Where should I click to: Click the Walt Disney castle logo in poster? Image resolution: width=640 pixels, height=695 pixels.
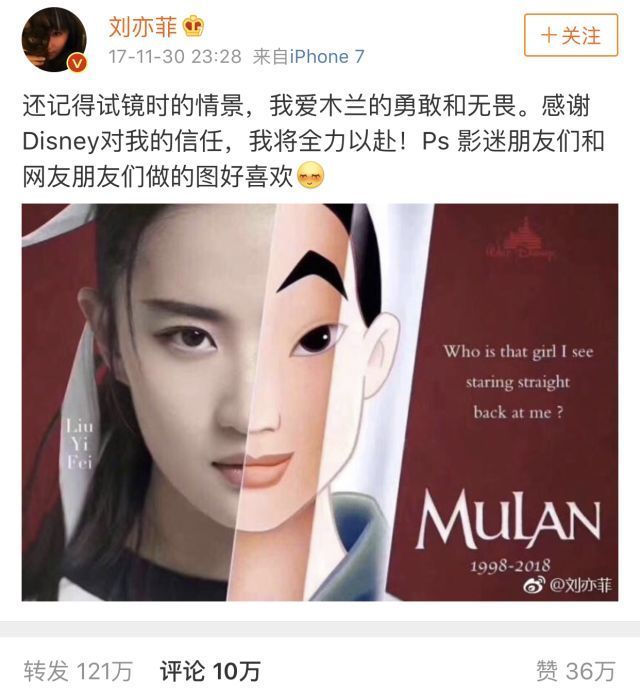(x=521, y=239)
